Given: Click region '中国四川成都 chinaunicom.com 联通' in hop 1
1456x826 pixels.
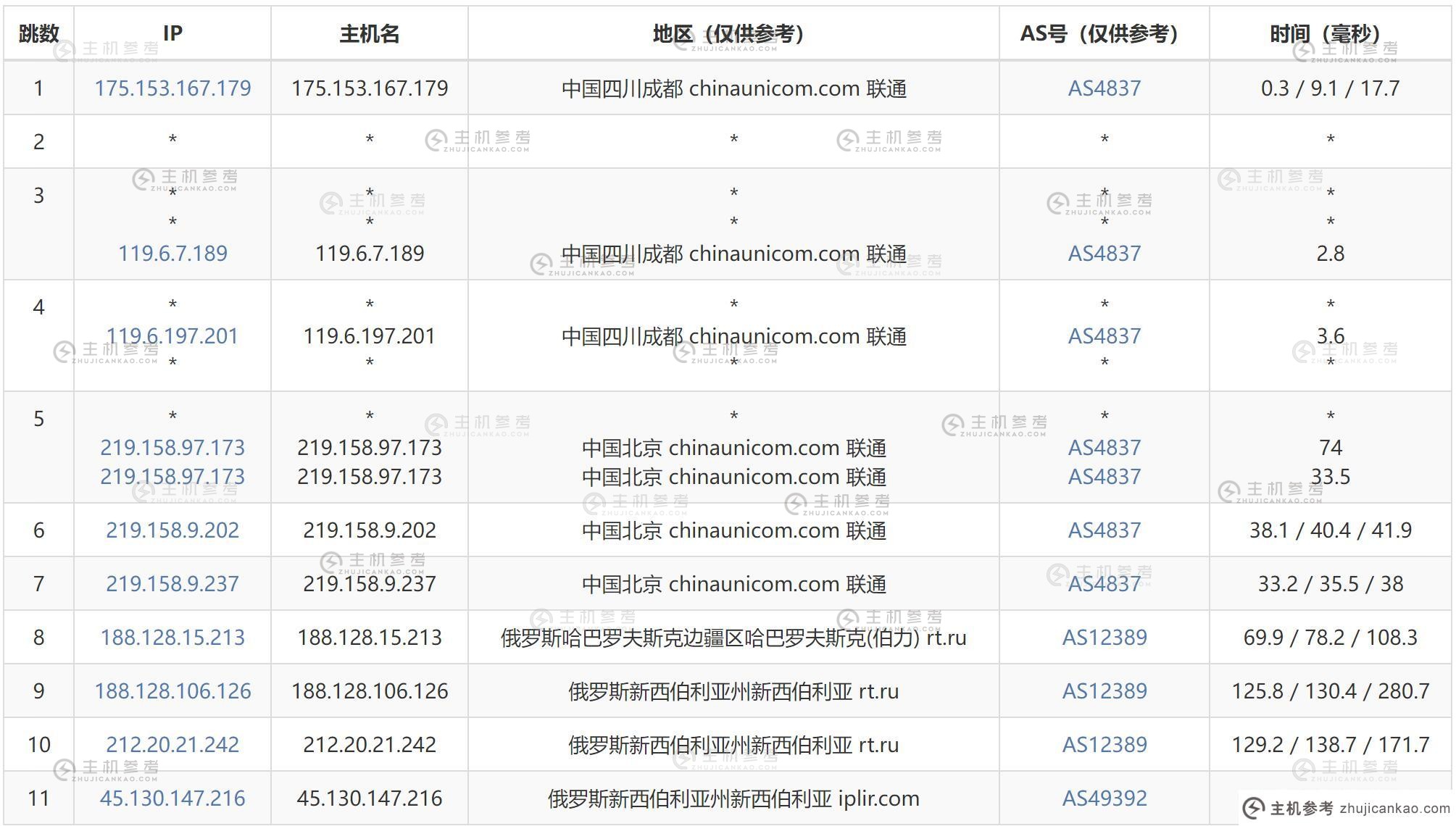Looking at the screenshot, I should [733, 88].
